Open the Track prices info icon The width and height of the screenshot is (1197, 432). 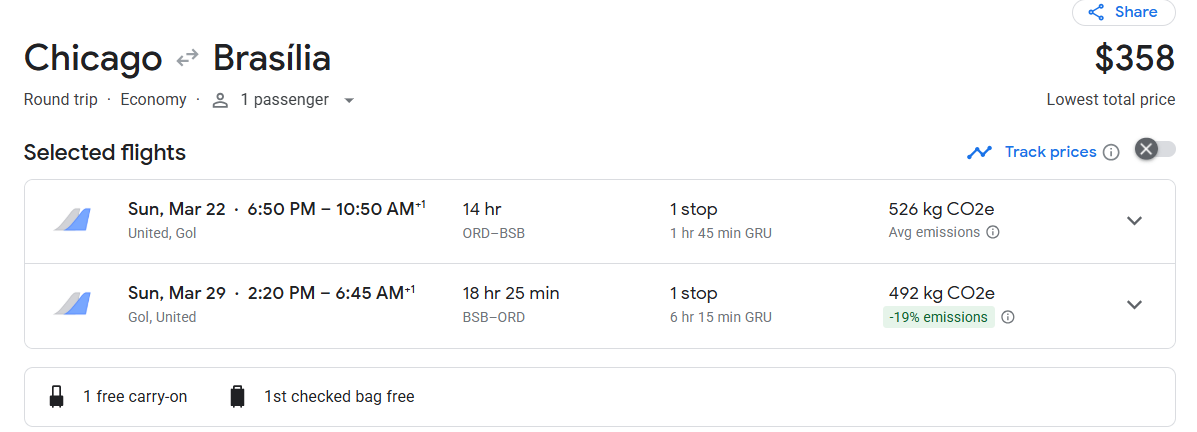point(1111,152)
